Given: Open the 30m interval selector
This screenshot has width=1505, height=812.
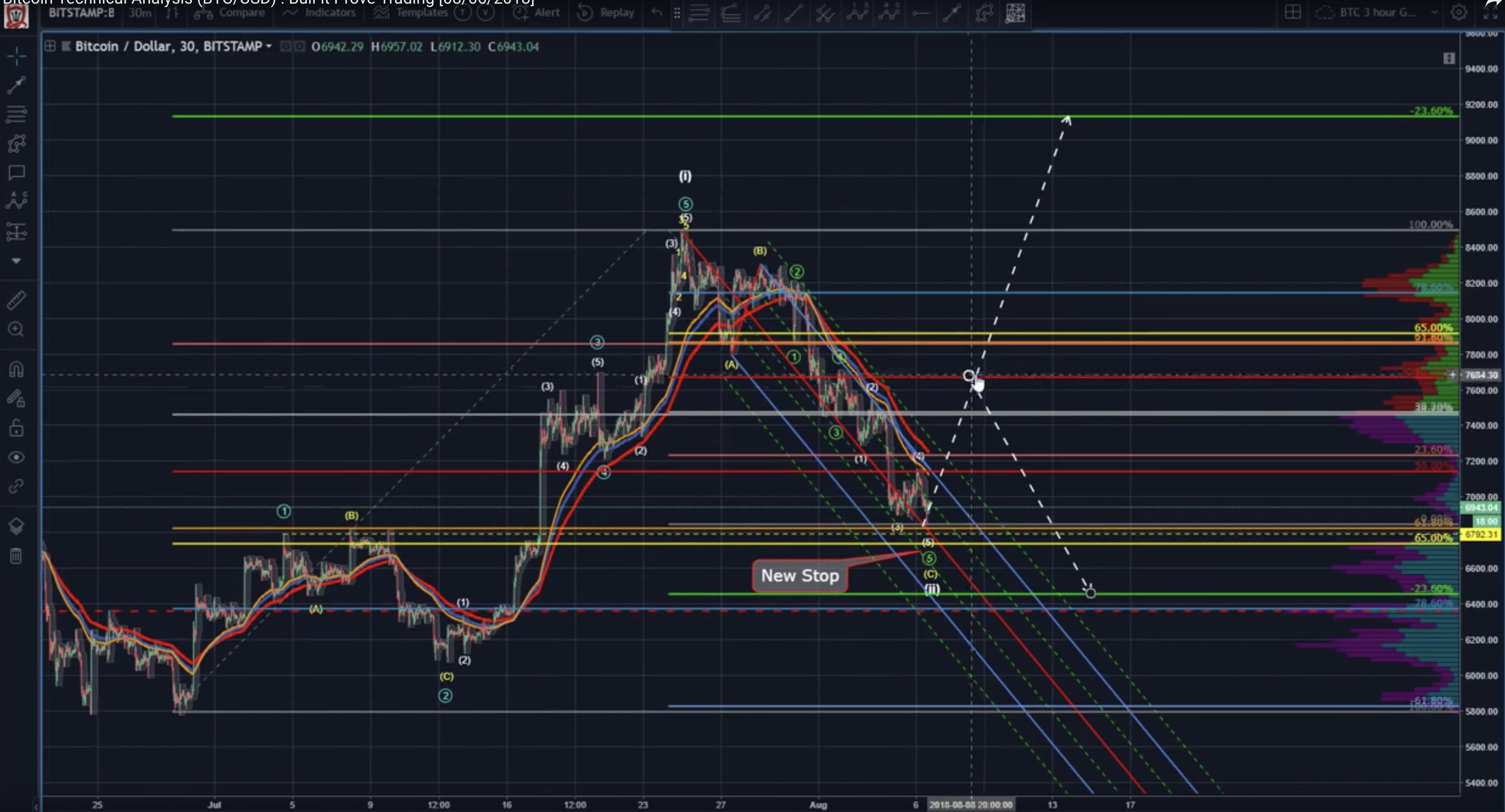Looking at the screenshot, I should (140, 13).
